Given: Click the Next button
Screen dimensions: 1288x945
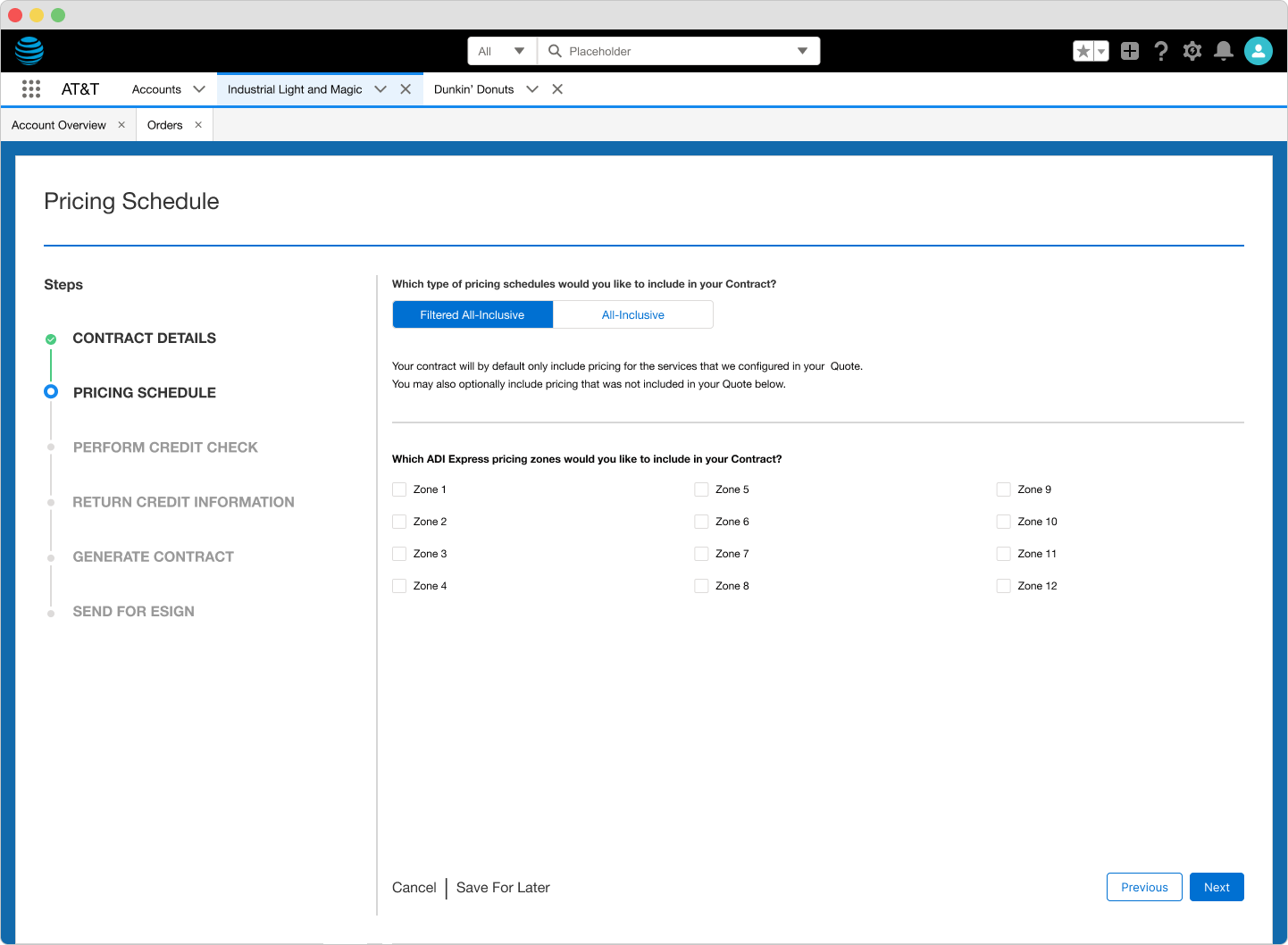Looking at the screenshot, I should point(1217,887).
